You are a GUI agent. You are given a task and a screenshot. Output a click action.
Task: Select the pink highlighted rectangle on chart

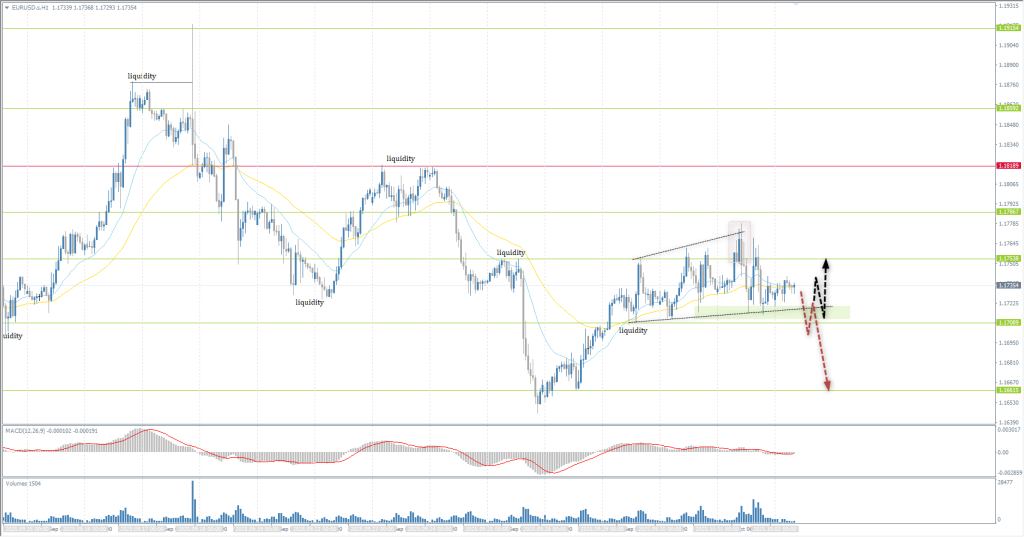click(739, 236)
